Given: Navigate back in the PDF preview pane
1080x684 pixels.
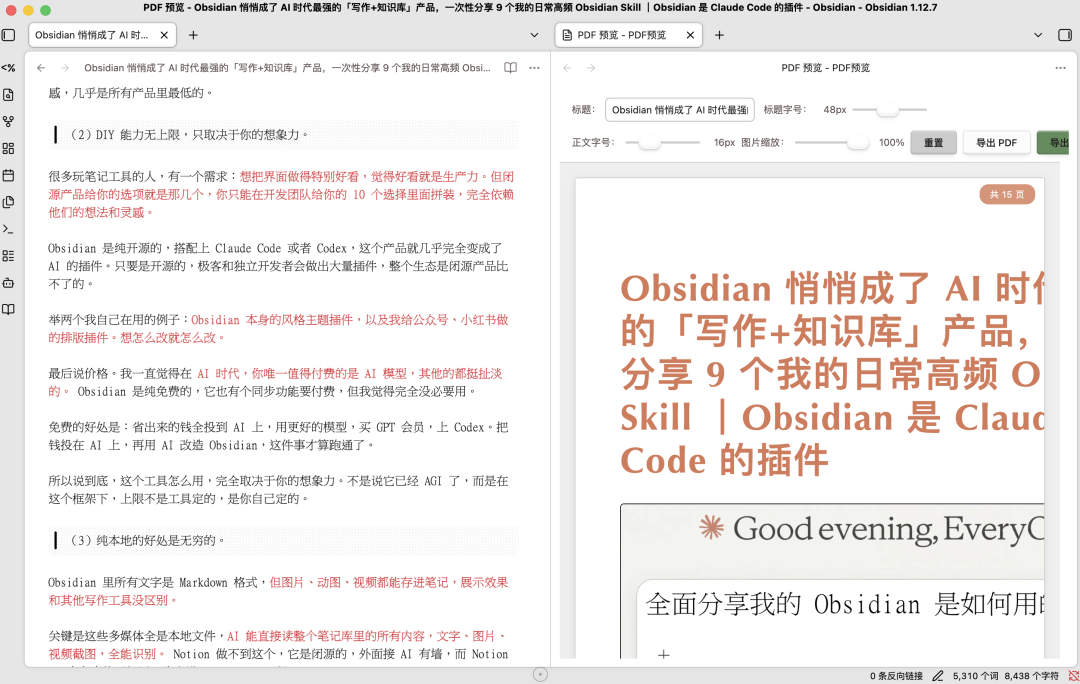Looking at the screenshot, I should click(568, 68).
